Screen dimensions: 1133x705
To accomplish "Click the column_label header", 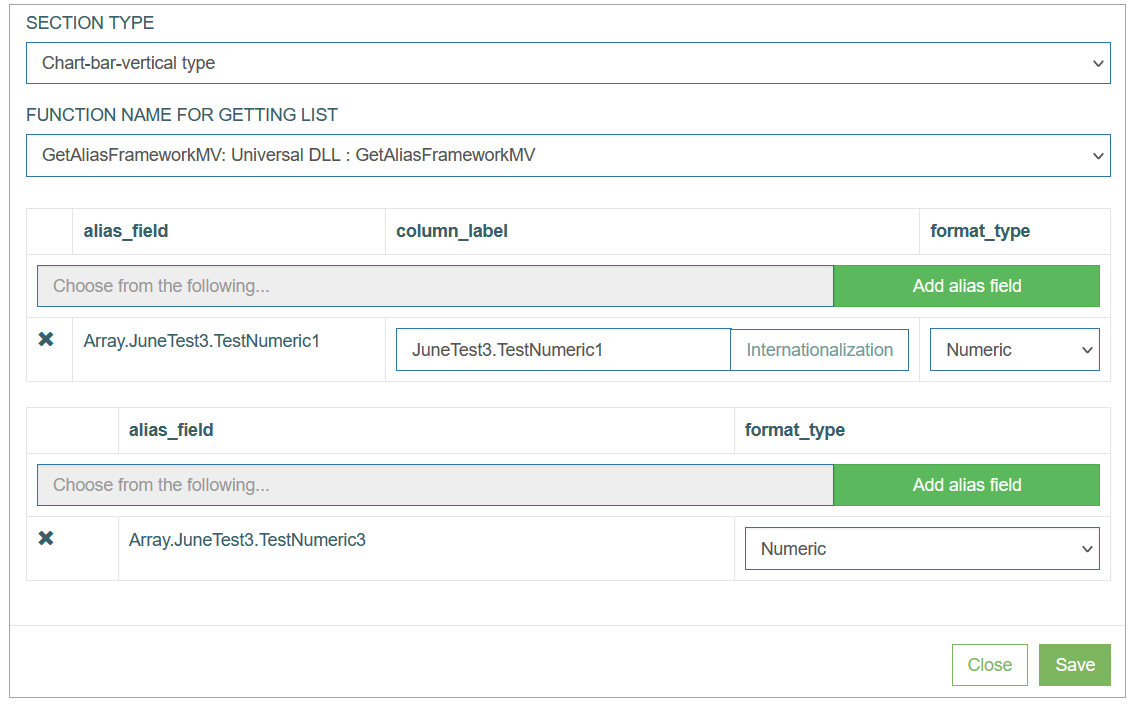I will 452,231.
